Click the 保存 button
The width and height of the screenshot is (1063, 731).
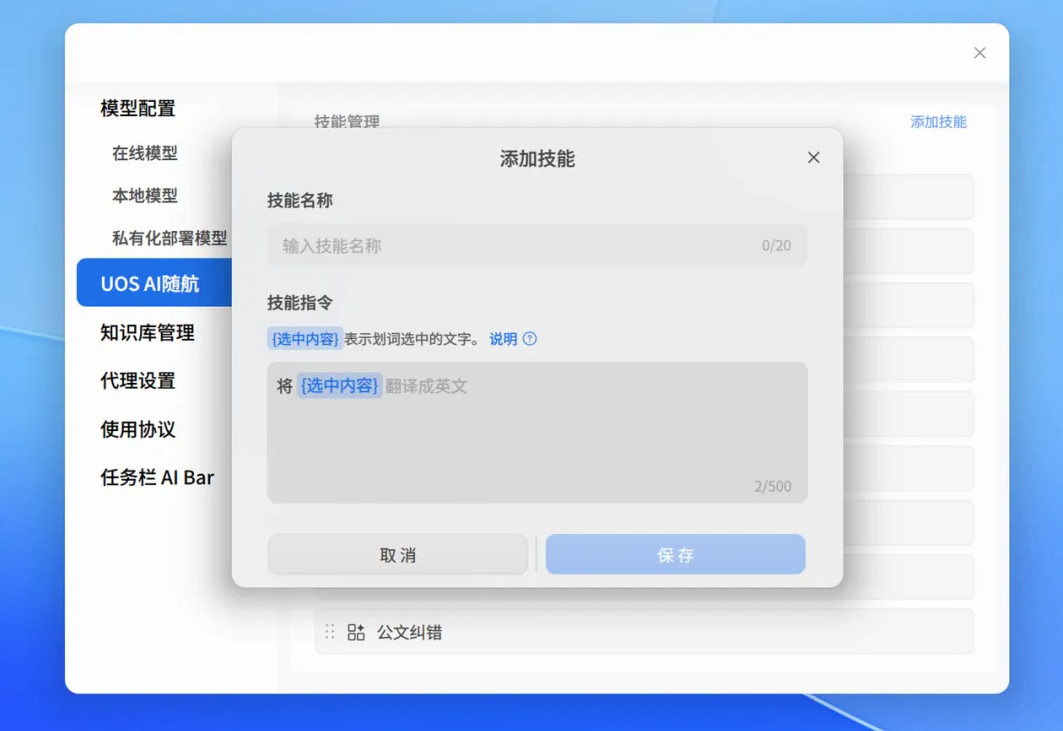point(675,555)
